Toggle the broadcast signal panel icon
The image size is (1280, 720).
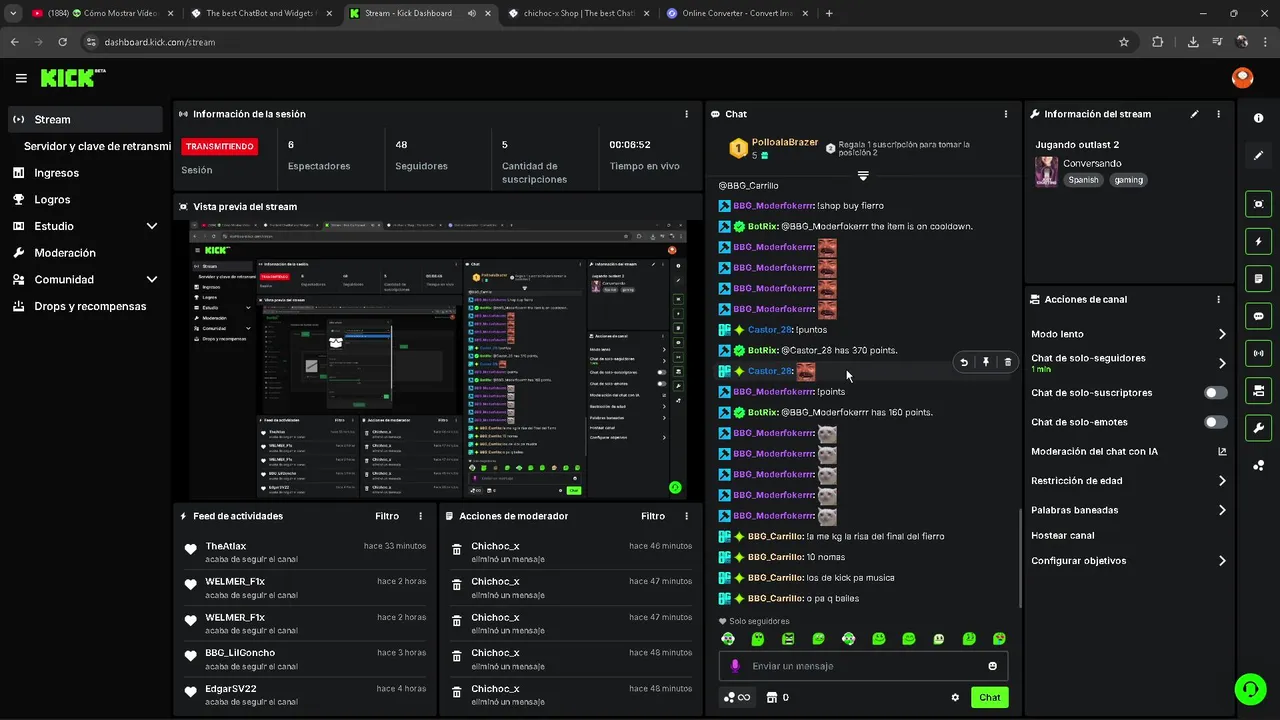[1258, 353]
